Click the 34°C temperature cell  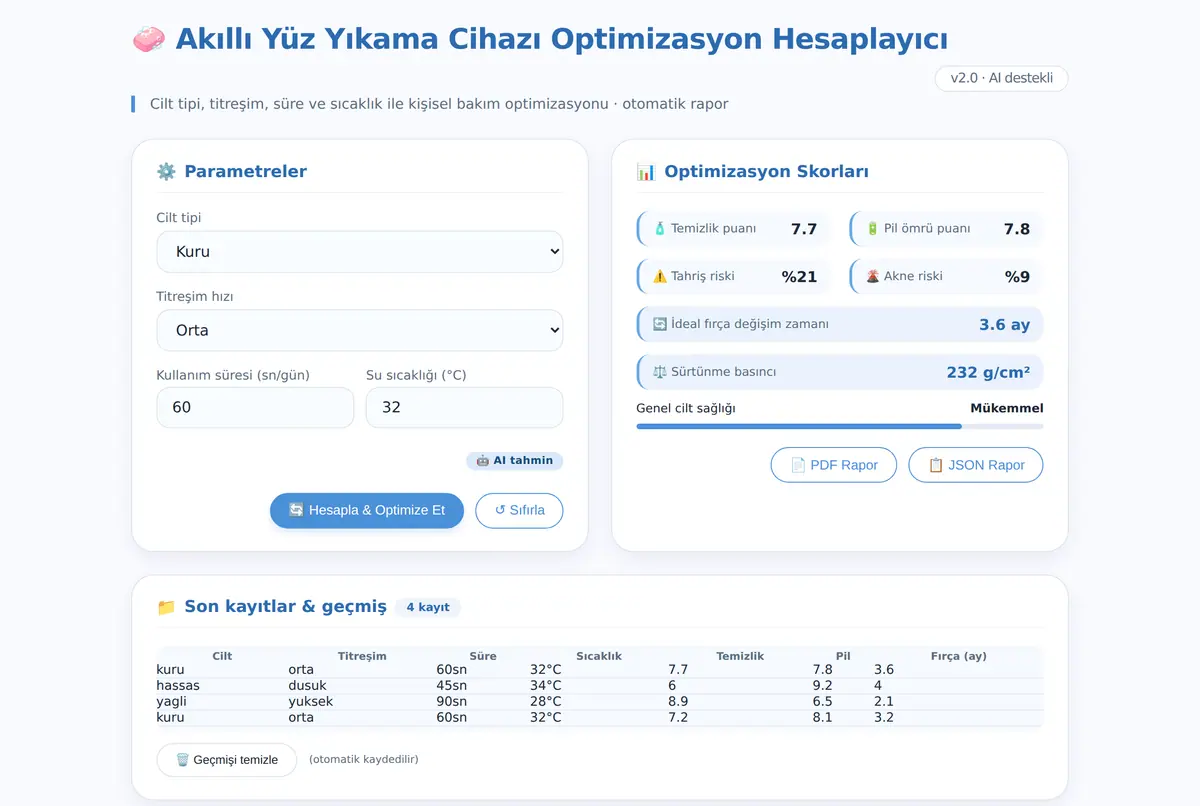(x=546, y=686)
